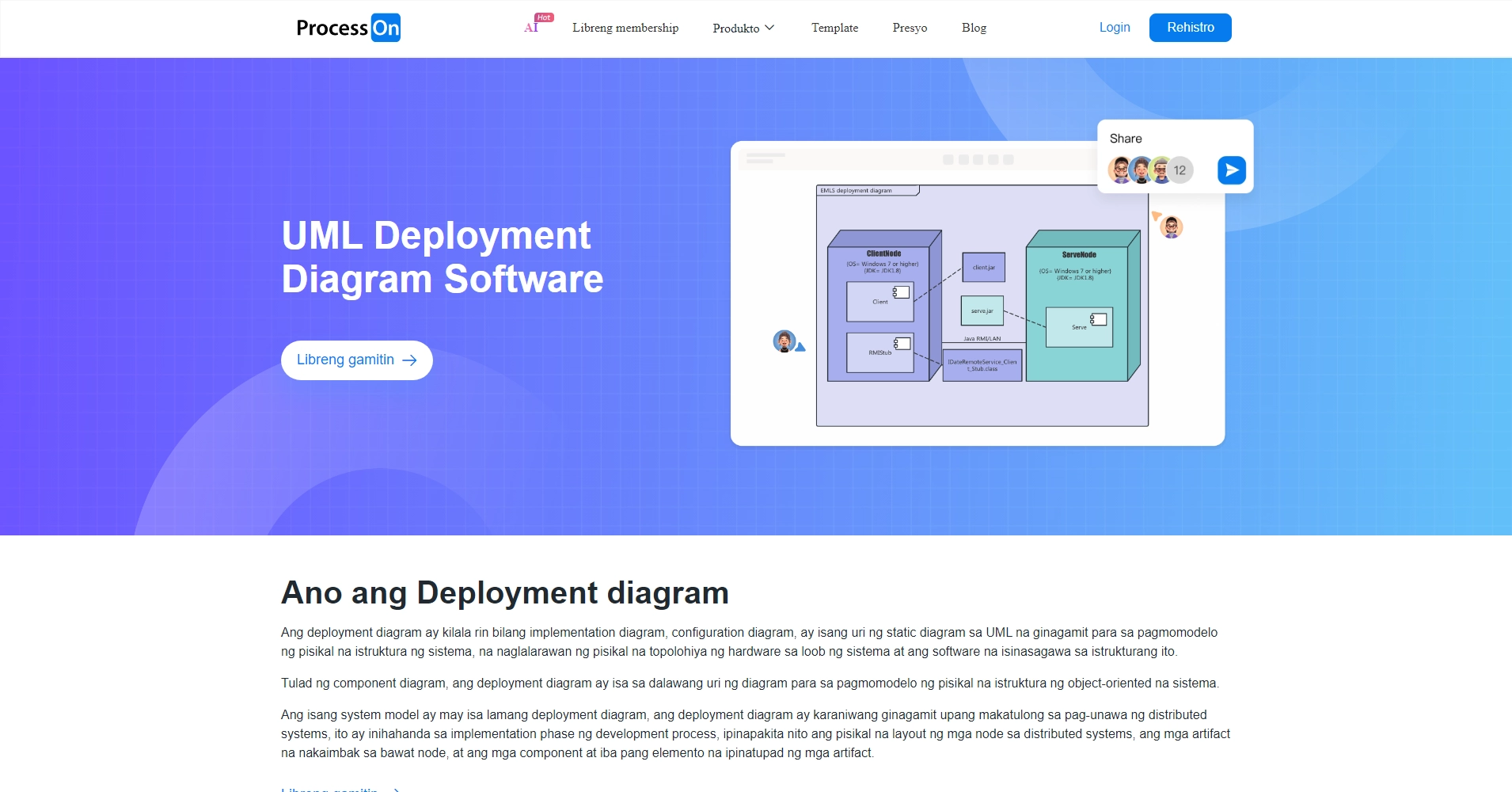This screenshot has width=1512, height=792.
Task: Expand the Produkto dropdown
Action: pyautogui.click(x=743, y=28)
